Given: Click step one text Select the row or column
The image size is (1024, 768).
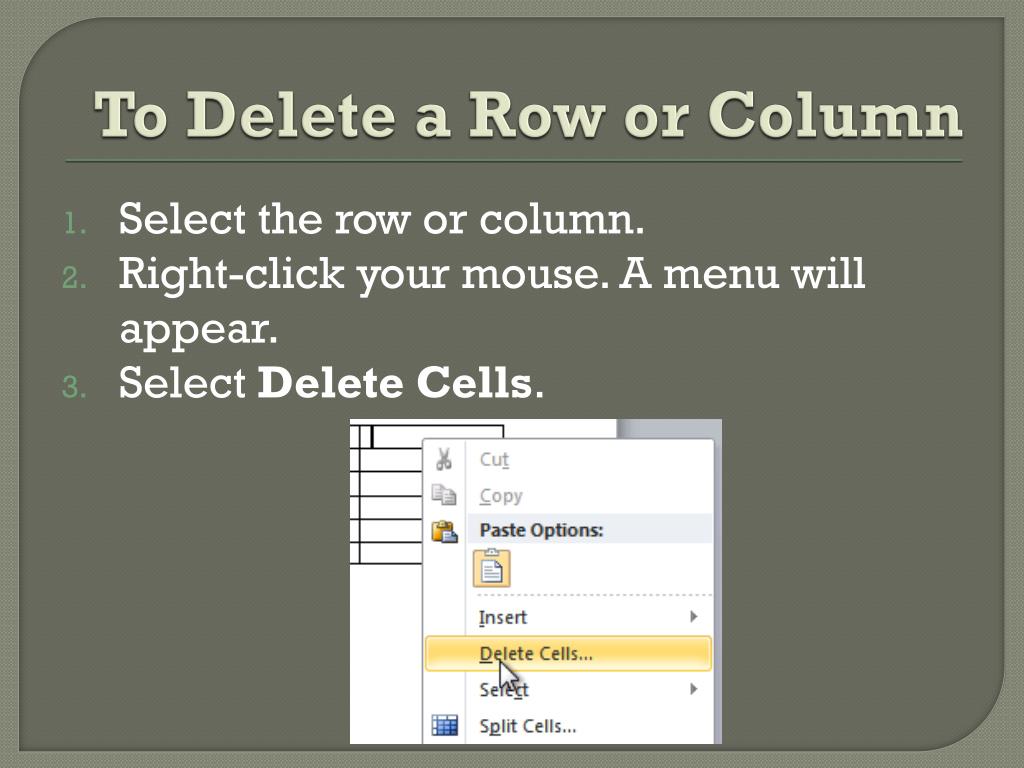Looking at the screenshot, I should point(381,218).
